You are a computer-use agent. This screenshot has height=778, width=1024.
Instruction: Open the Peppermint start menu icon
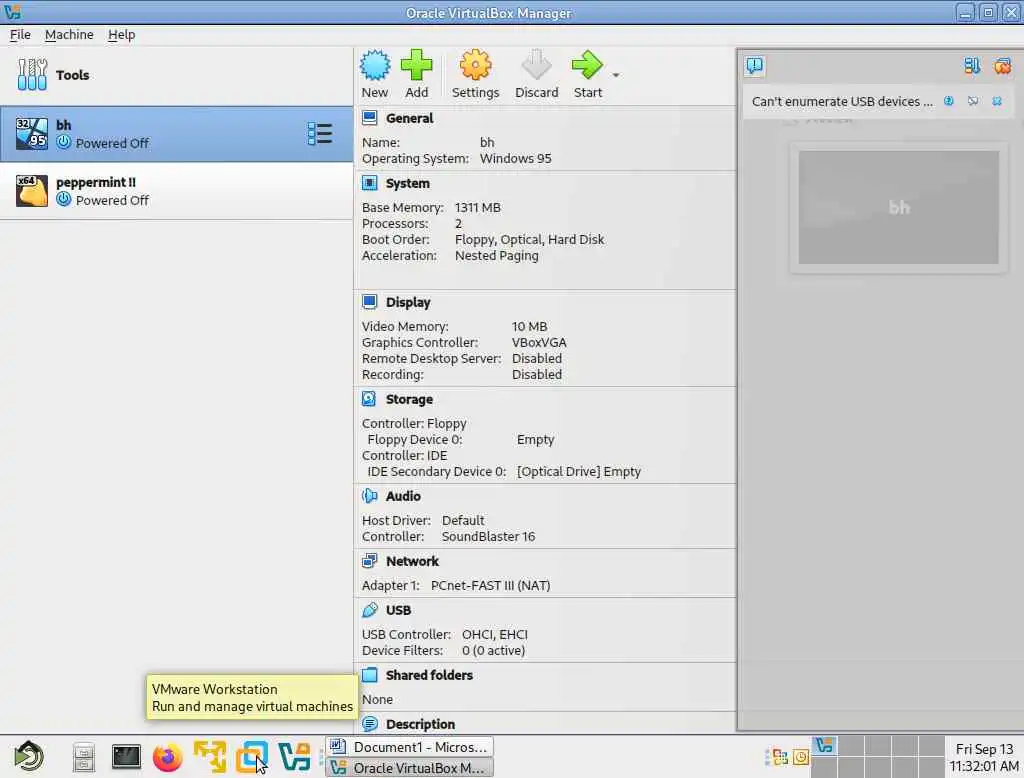(29, 756)
